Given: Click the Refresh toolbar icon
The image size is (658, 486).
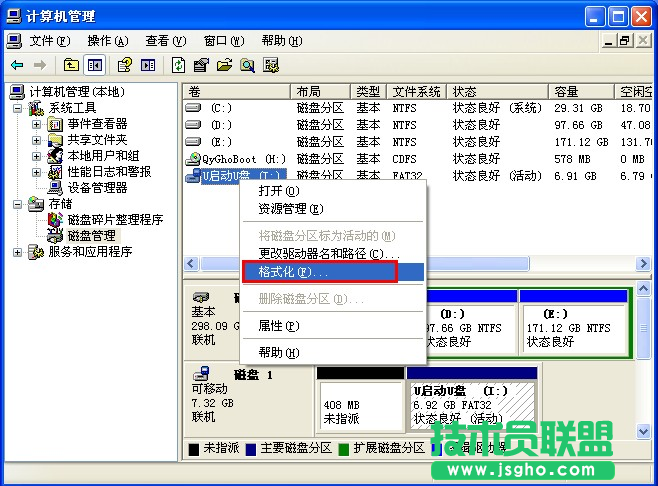Looking at the screenshot, I should pos(177,65).
